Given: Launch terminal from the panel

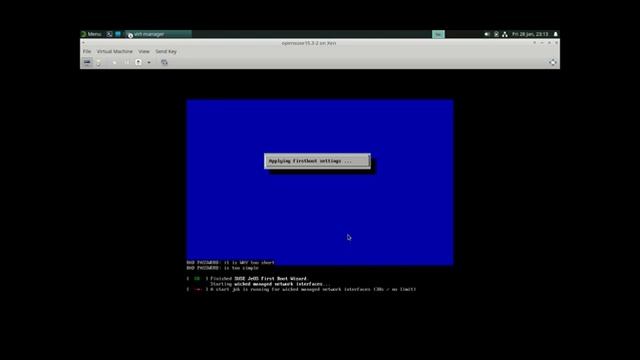Looking at the screenshot, I should click(x=109, y=34).
